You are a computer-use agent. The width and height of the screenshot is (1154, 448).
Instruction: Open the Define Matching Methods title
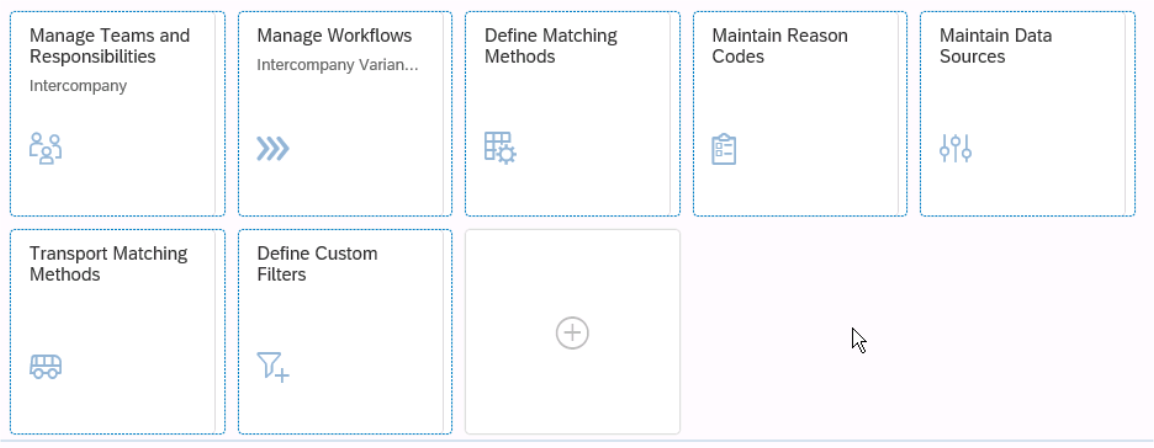point(550,46)
